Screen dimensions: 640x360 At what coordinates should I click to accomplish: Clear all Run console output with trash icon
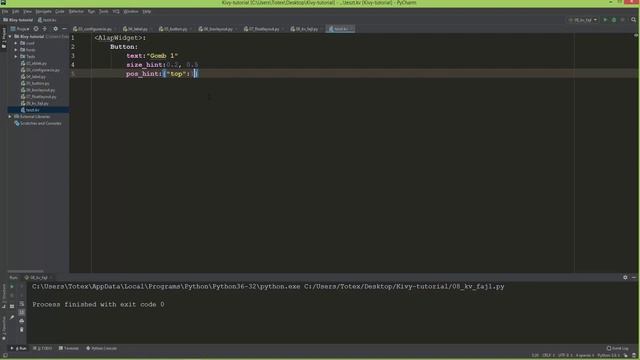(22, 329)
